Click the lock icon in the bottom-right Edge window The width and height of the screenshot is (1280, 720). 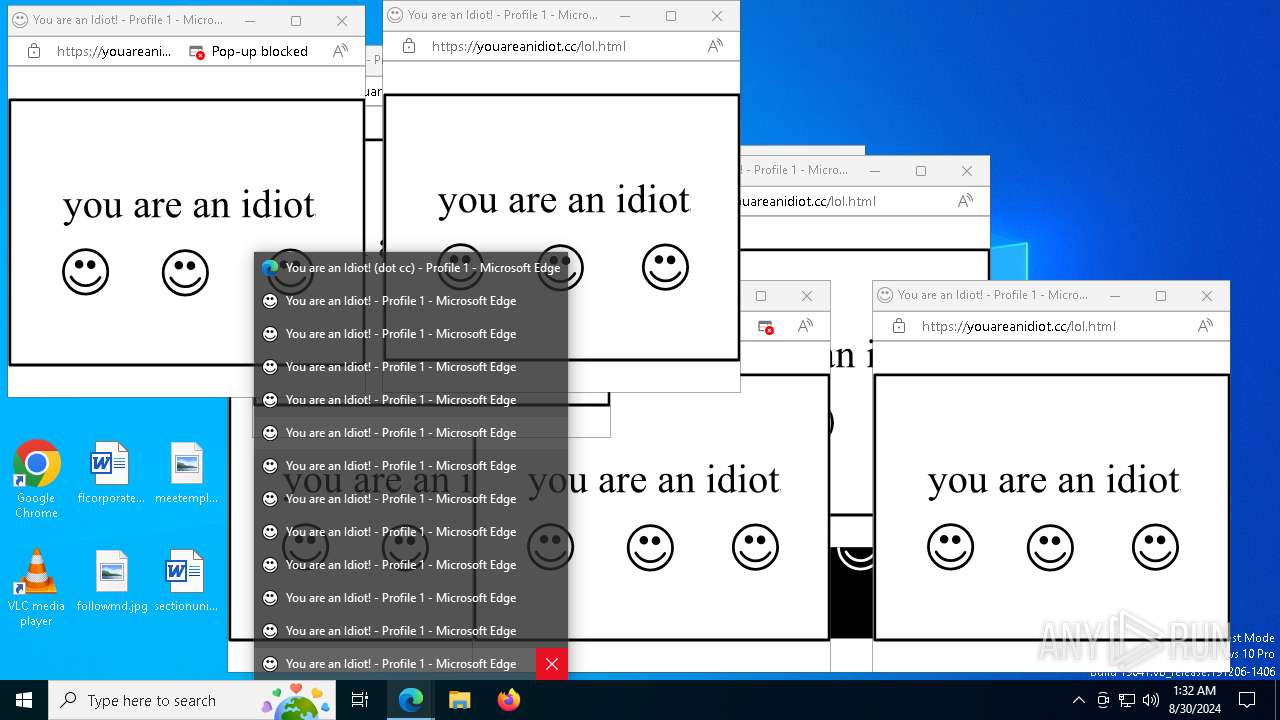tap(899, 326)
